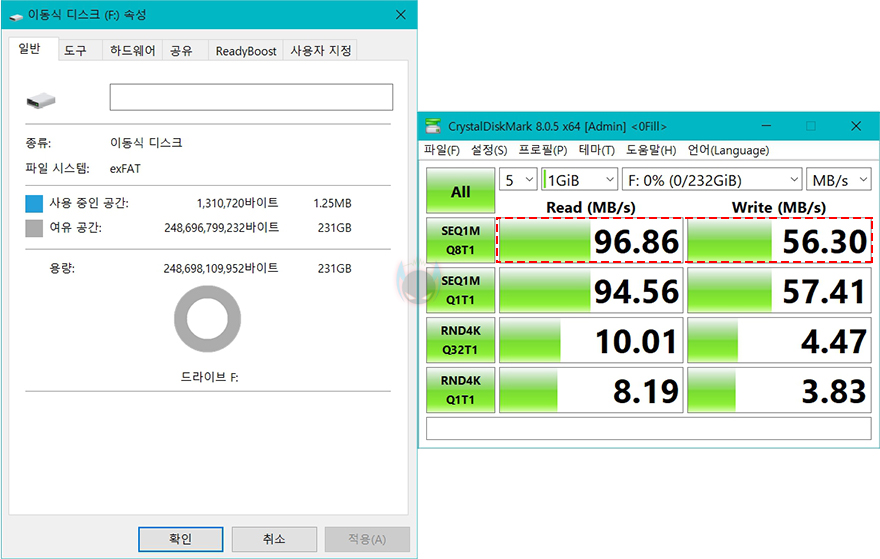Viewport: 880px width, 559px height.
Task: Click the Read (MB/s) column header
Action: pos(591,207)
